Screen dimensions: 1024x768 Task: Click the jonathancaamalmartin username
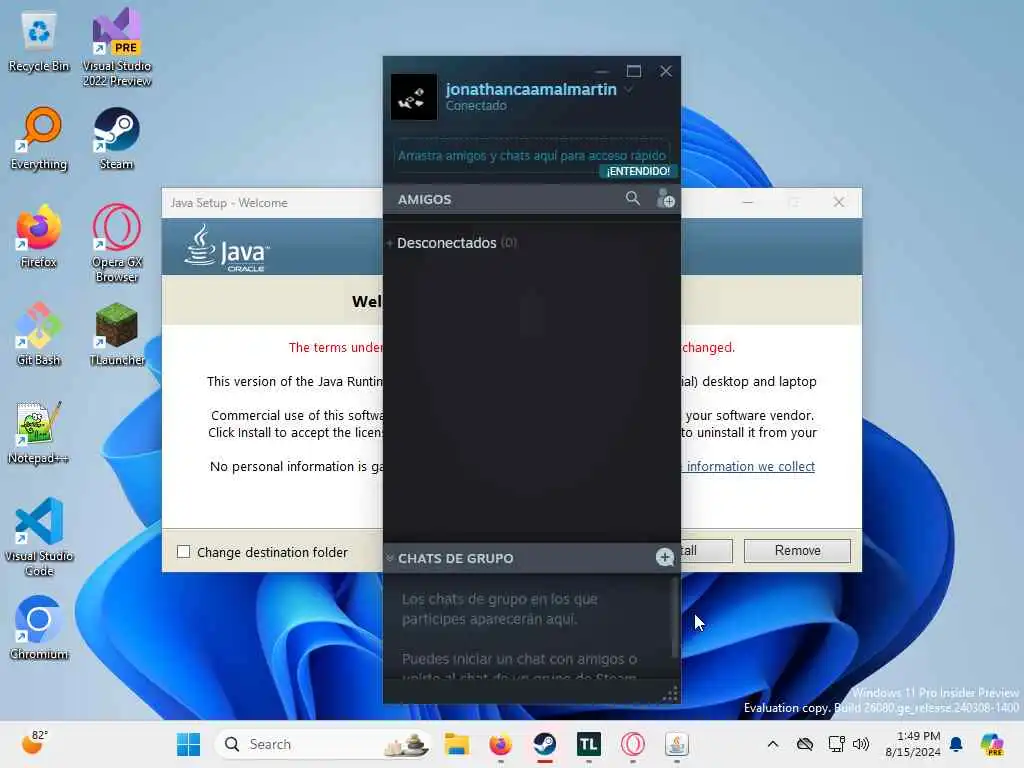pos(531,89)
